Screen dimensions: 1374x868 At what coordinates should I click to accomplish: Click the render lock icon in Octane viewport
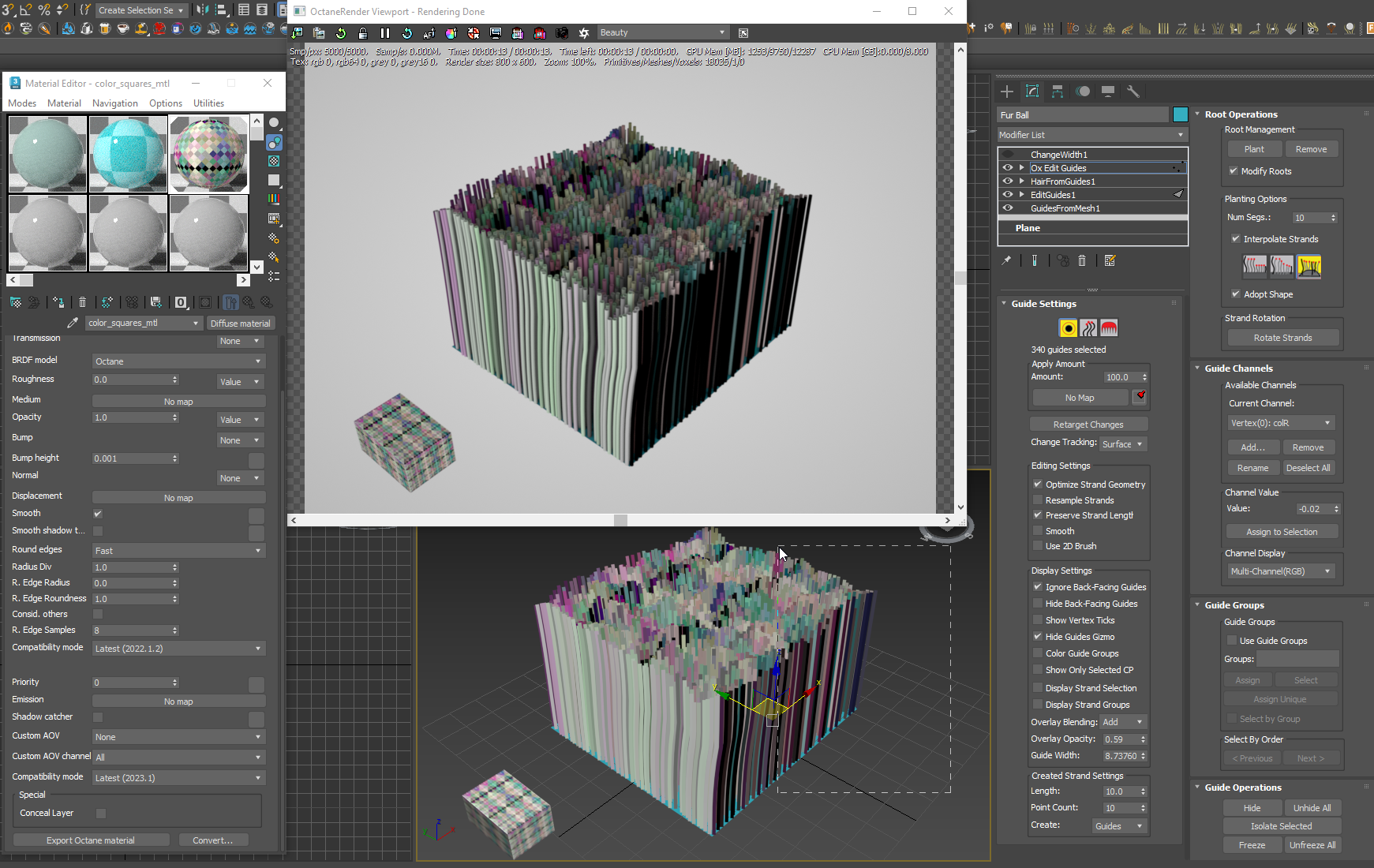(x=363, y=33)
